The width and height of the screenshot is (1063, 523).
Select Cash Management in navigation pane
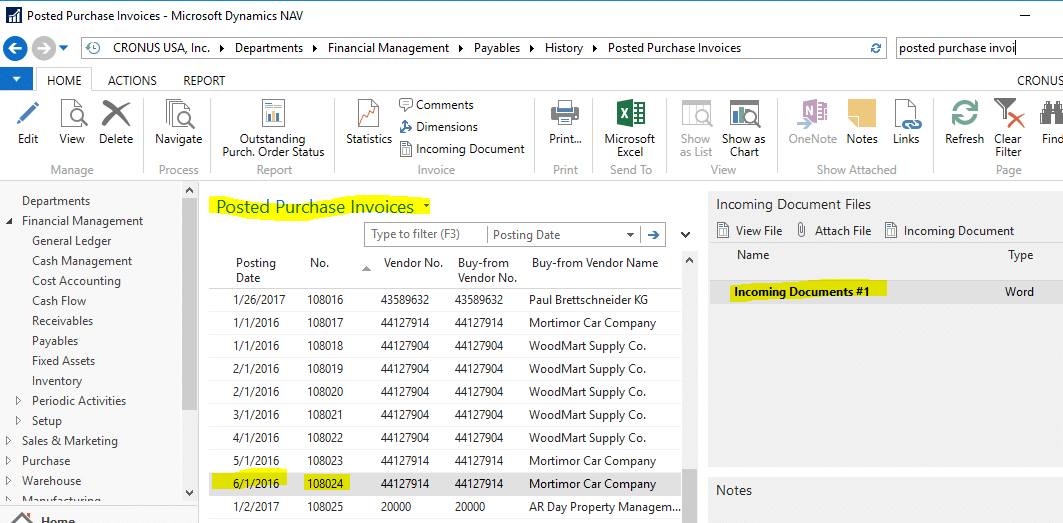[x=82, y=260]
